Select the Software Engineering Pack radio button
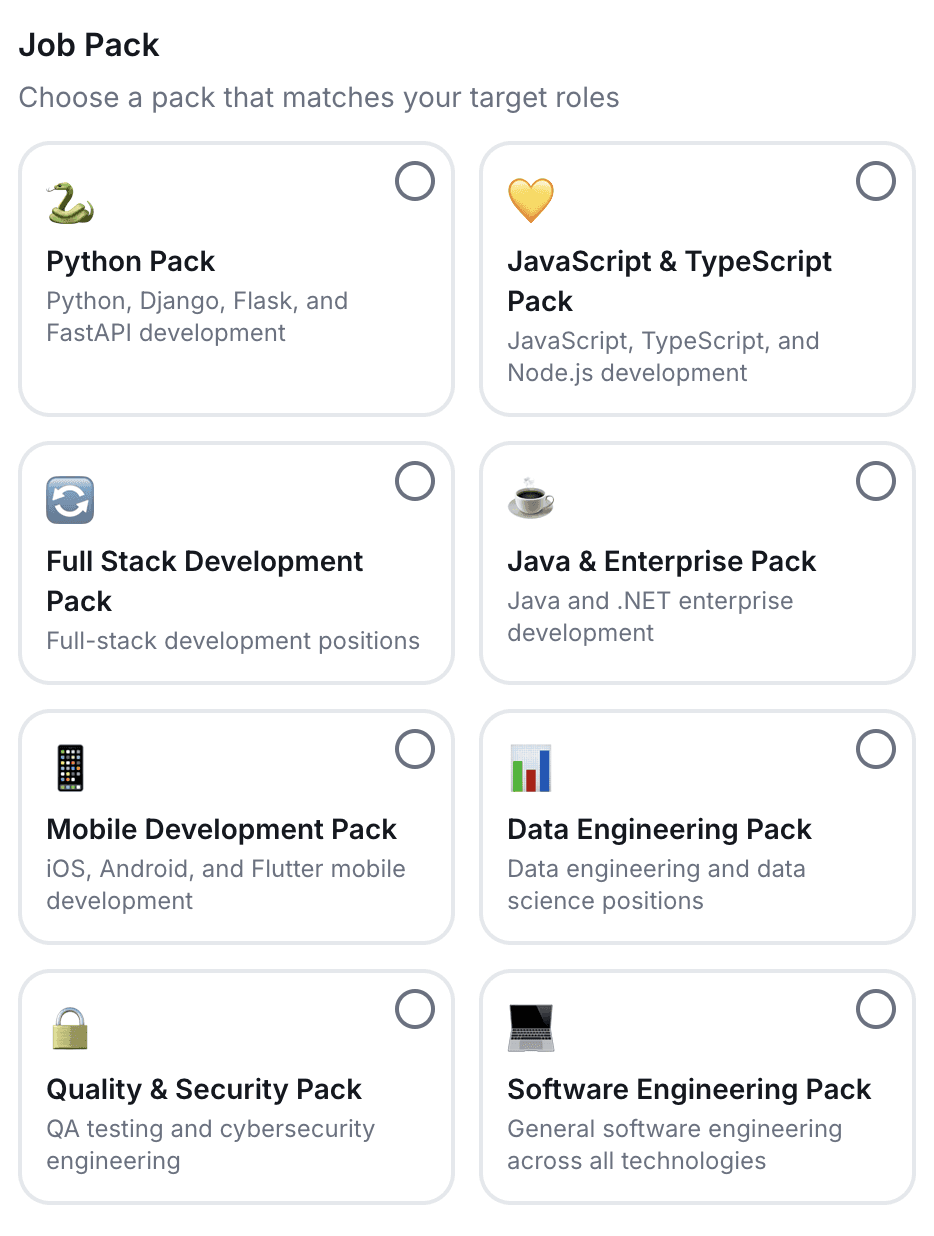 [876, 1010]
